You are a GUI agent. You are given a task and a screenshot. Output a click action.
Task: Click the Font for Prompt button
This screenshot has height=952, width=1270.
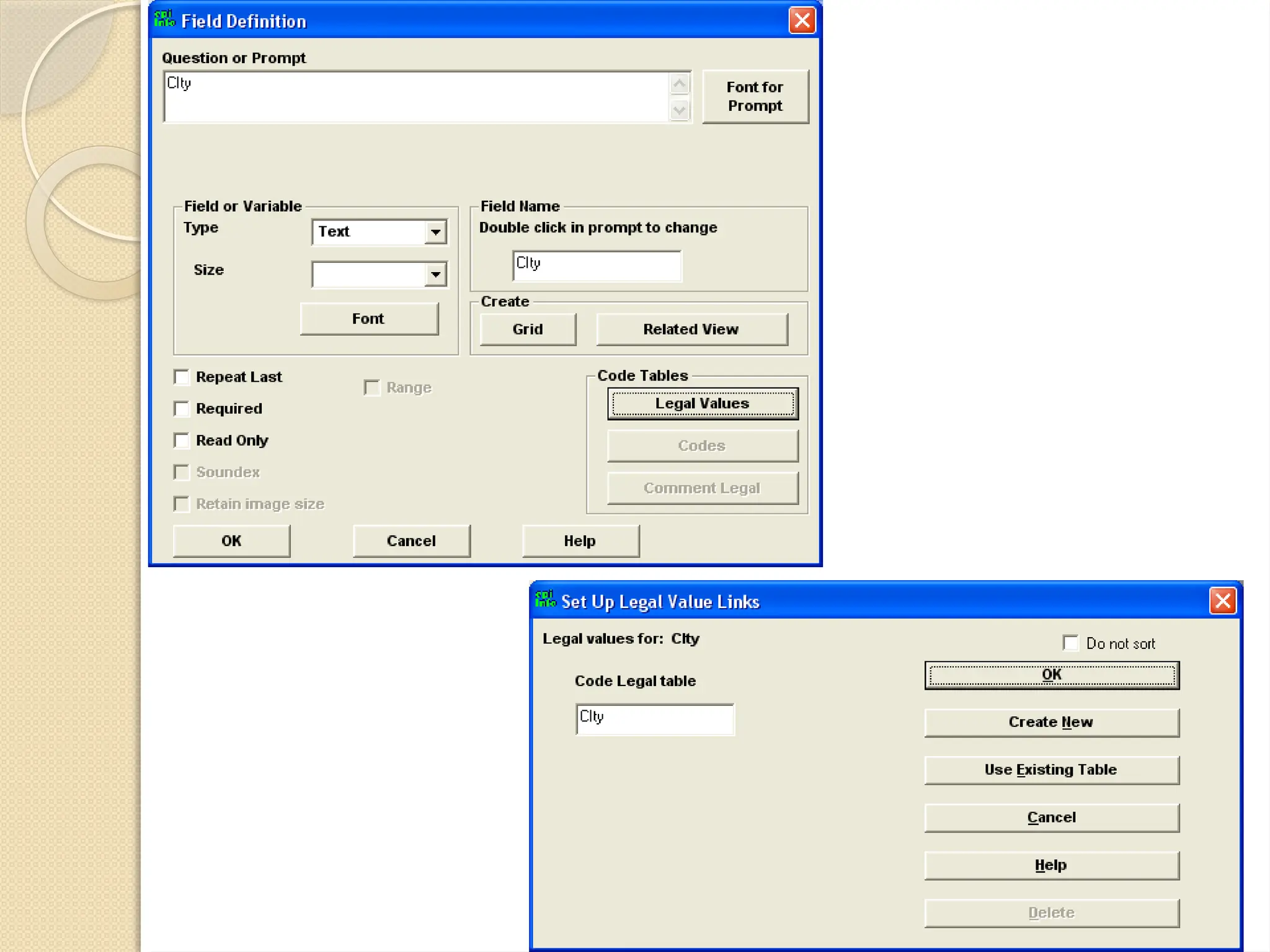click(x=755, y=97)
